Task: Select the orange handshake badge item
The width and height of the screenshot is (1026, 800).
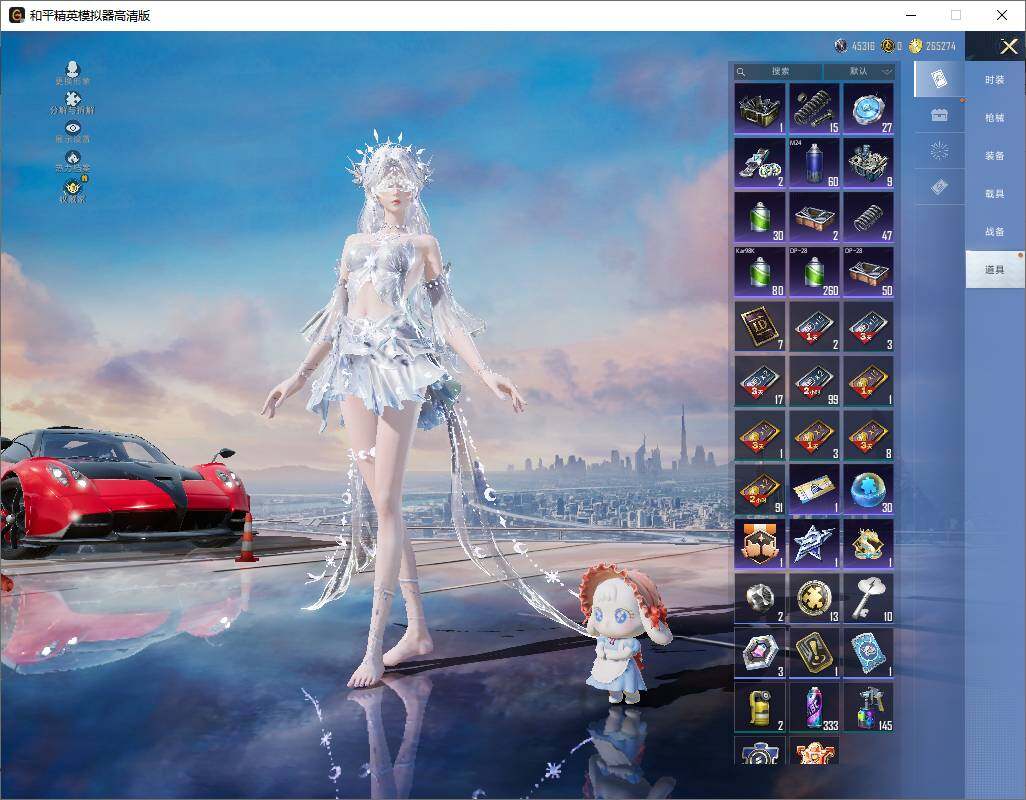Action: (760, 544)
